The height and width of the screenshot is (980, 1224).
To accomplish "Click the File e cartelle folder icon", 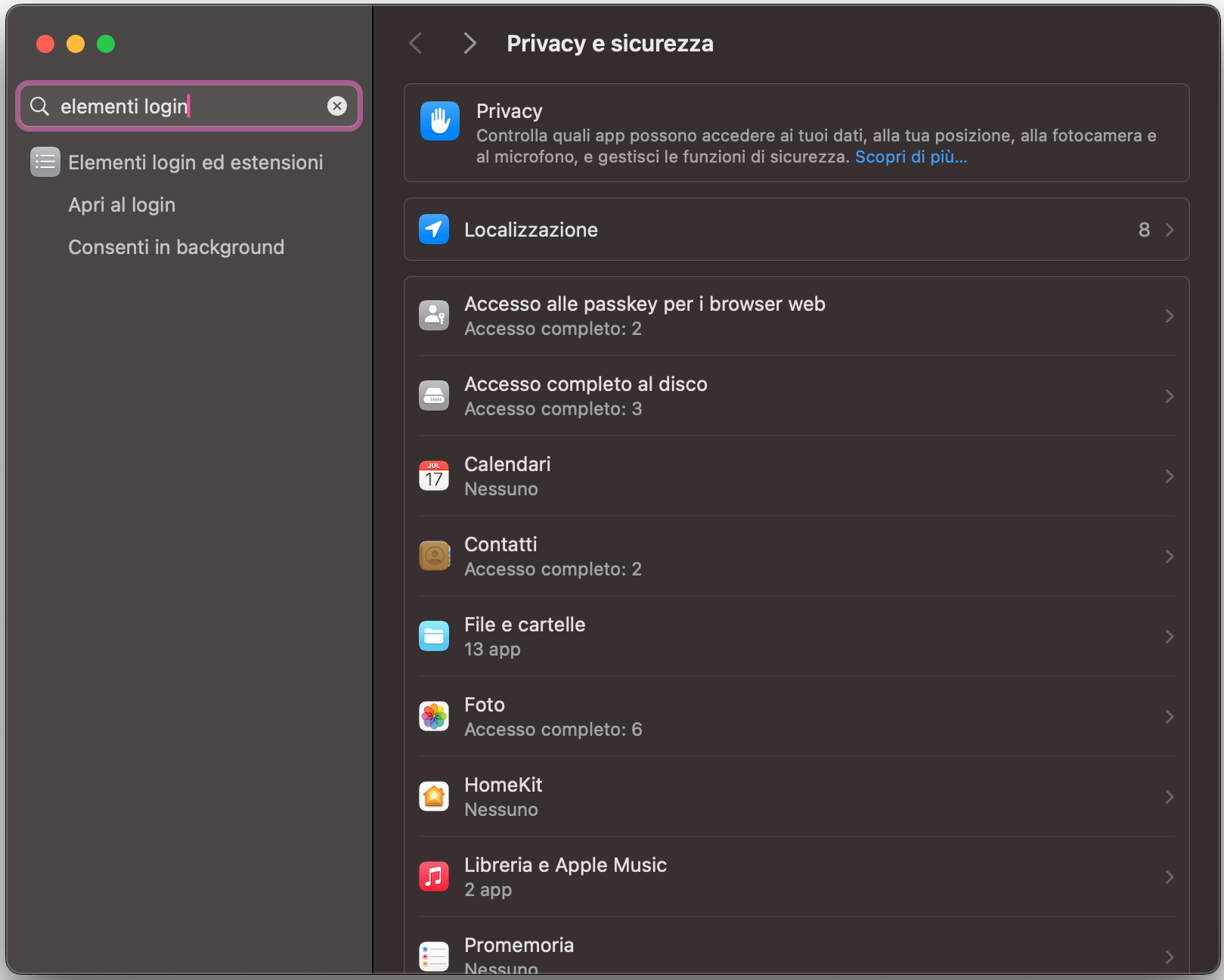I will (x=434, y=636).
